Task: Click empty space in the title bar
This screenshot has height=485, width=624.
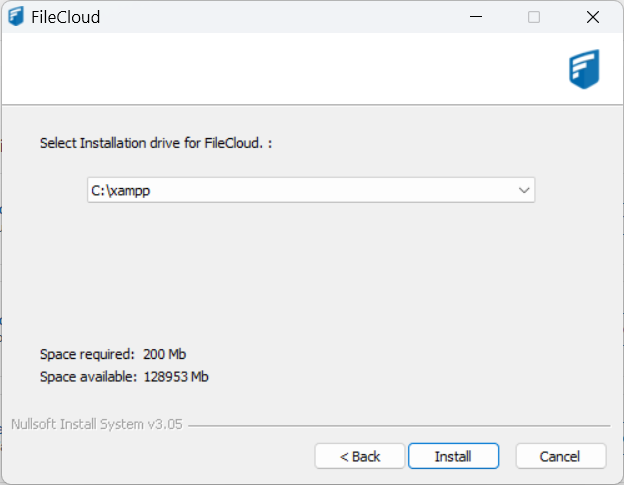Action: 280,17
